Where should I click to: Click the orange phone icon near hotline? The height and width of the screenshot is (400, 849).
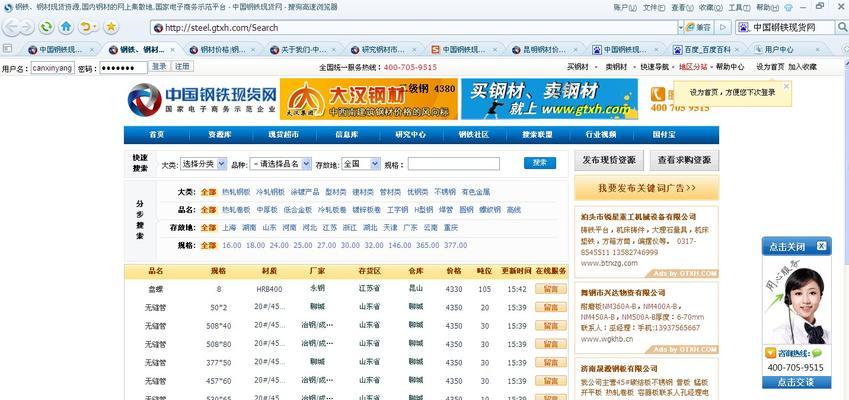pyautogui.click(x=657, y=94)
